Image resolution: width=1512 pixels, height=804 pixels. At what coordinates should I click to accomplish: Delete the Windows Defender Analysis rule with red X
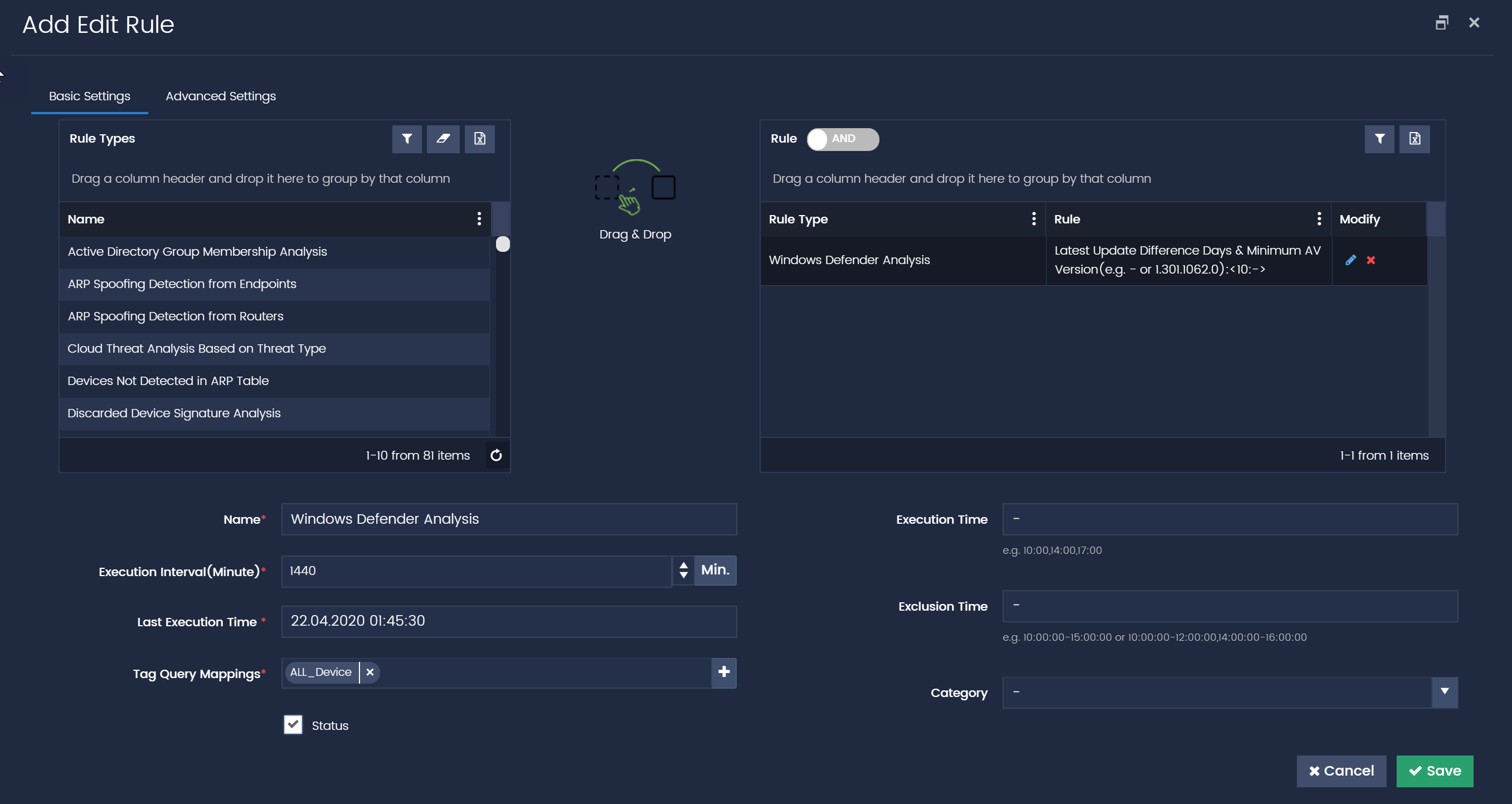pos(1370,260)
